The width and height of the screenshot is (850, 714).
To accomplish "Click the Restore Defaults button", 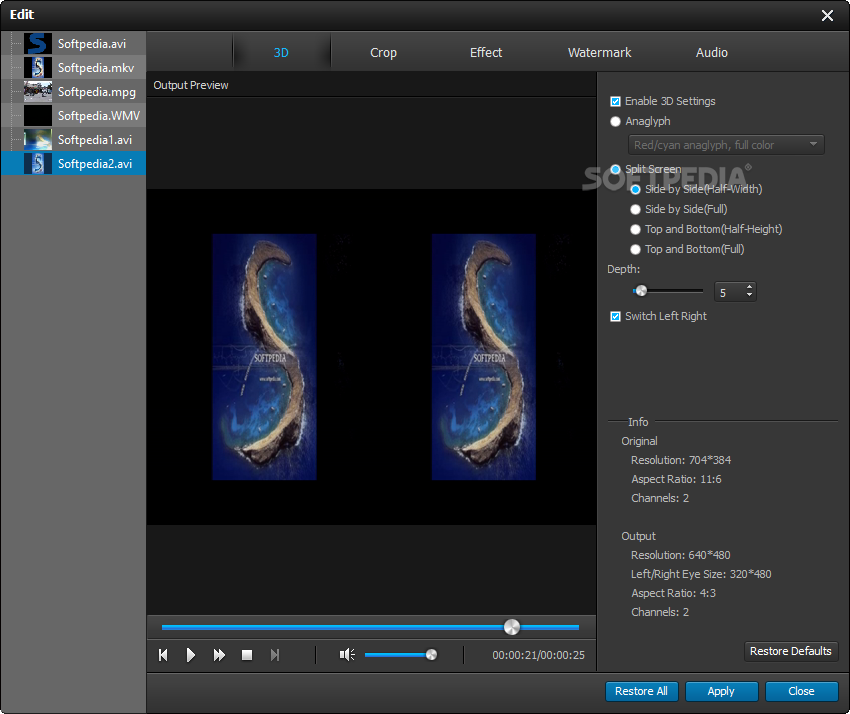I will [790, 651].
